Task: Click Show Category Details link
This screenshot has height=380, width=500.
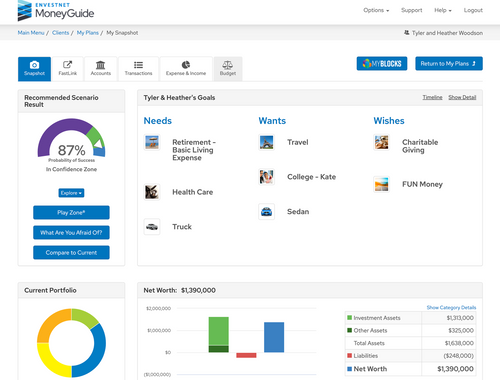Action: click(451, 307)
